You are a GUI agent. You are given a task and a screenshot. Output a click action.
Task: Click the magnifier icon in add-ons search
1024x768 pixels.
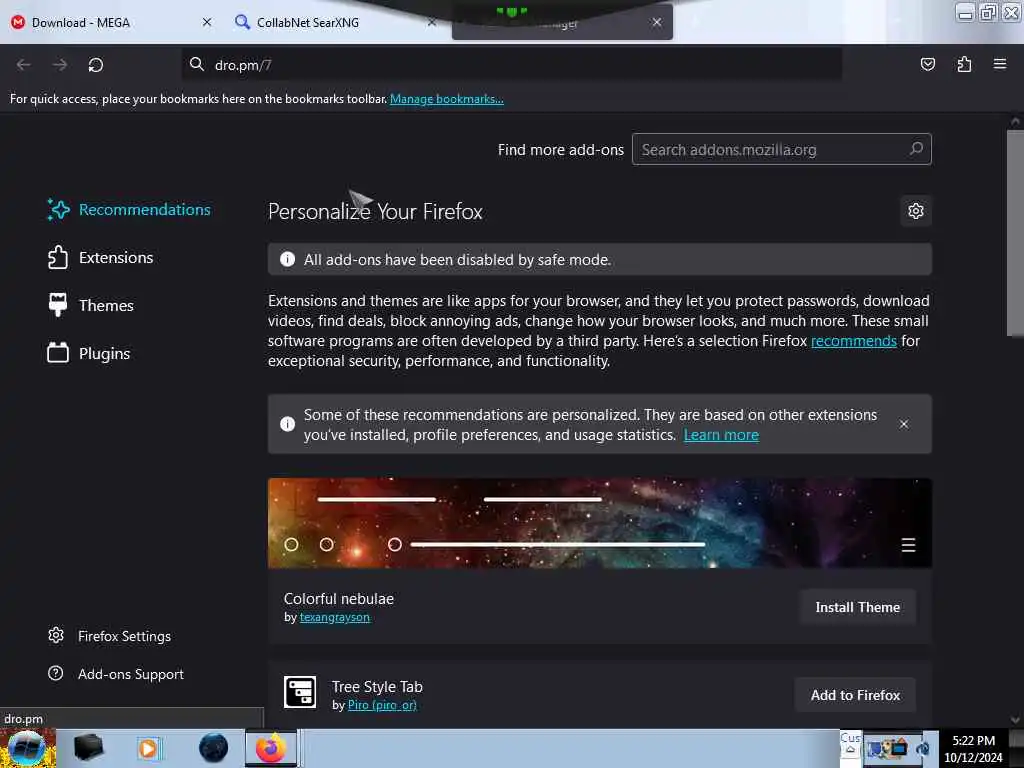point(916,149)
